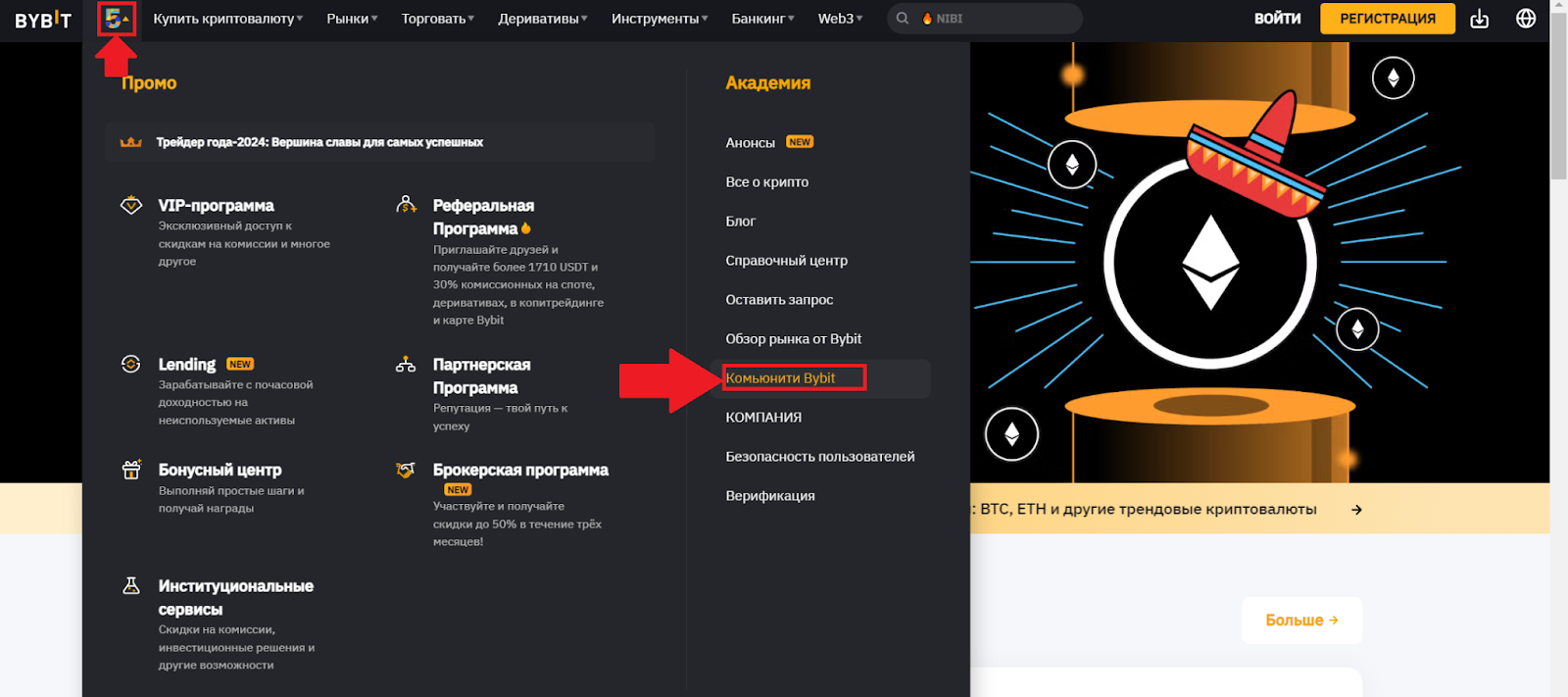
Task: Click the Институциональные сервисы icon
Action: 131,585
